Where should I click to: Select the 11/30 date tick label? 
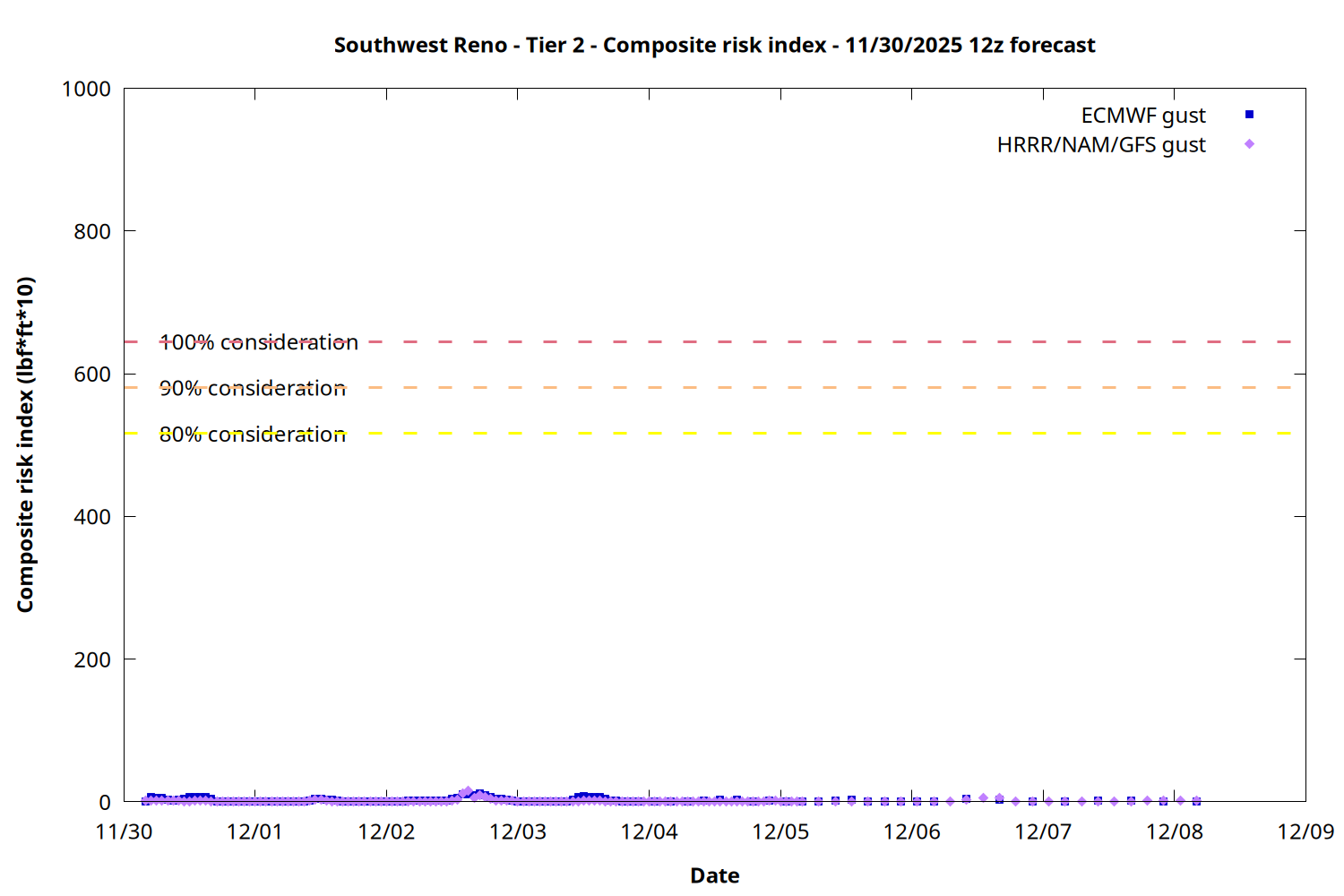124,831
